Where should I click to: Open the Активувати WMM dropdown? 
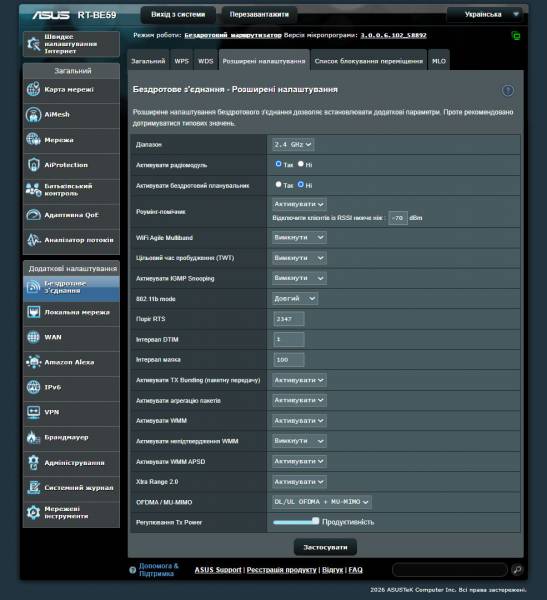coord(299,421)
